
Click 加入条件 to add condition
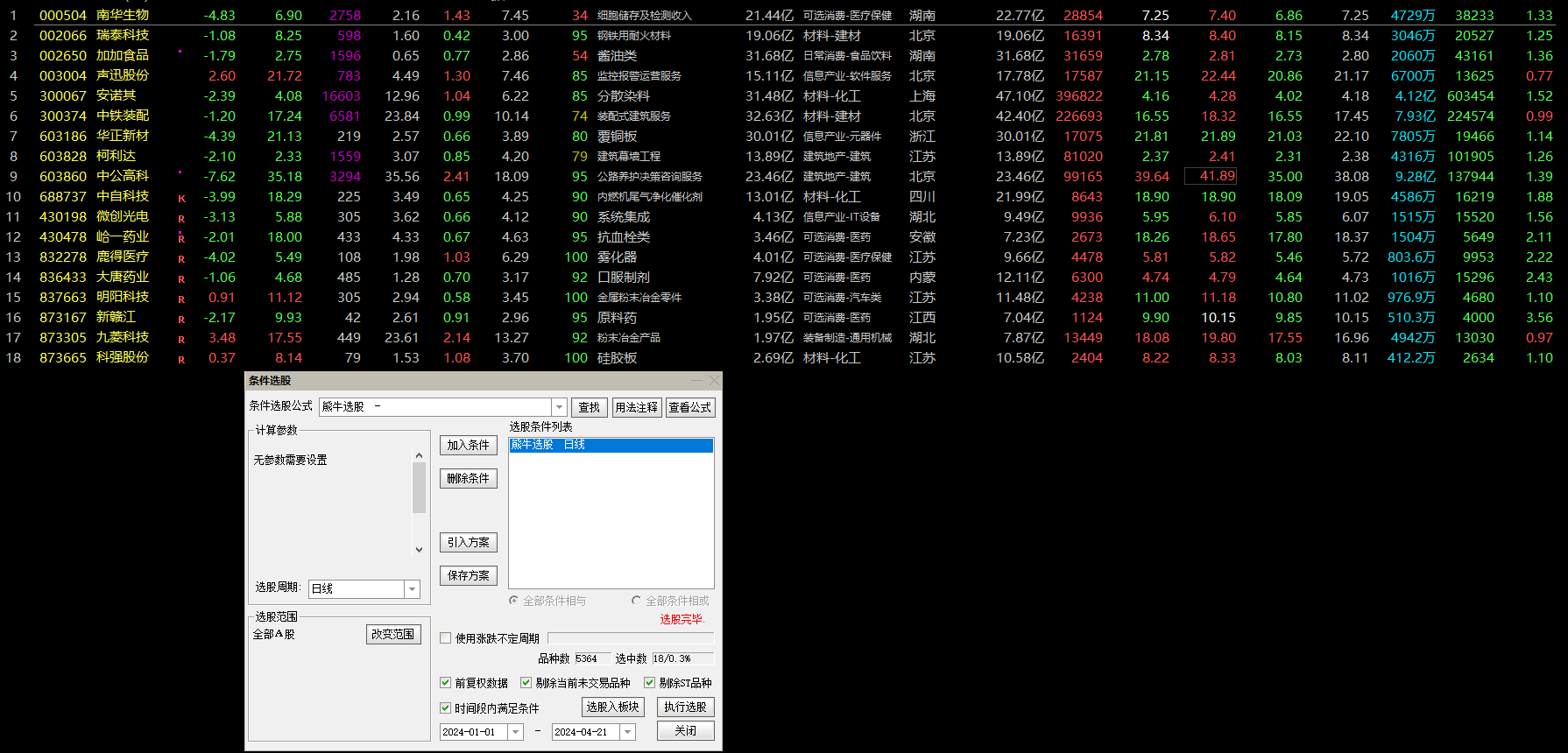tap(469, 445)
